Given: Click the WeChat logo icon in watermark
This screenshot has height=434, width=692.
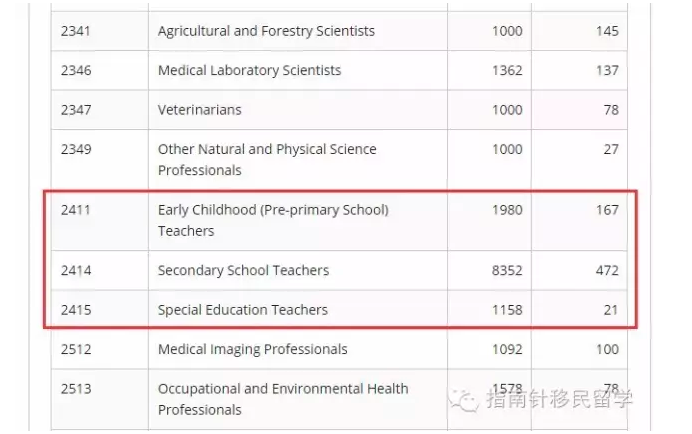Looking at the screenshot, I should [463, 400].
